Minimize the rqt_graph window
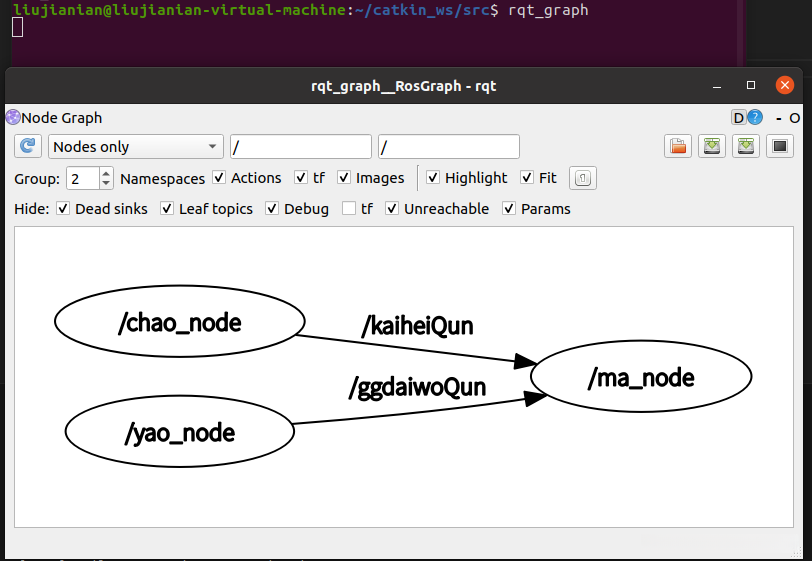Viewport: 812px width, 561px height. (717, 86)
